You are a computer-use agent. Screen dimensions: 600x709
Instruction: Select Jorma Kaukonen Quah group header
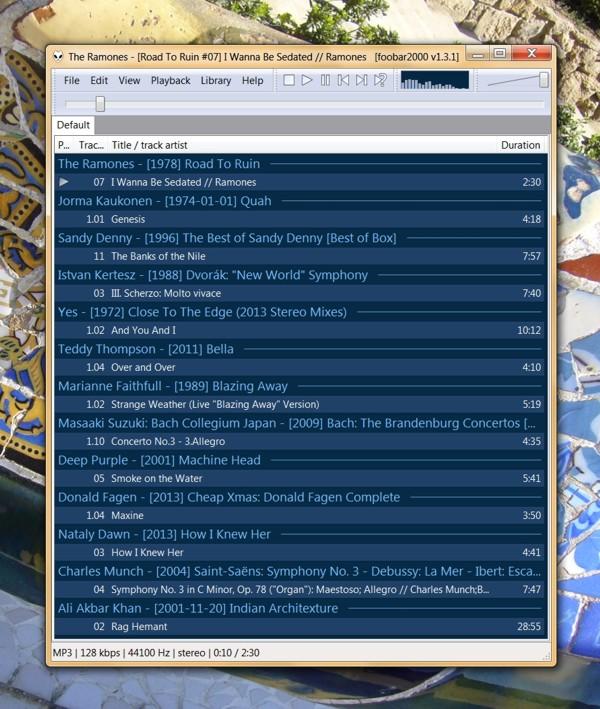(x=301, y=201)
